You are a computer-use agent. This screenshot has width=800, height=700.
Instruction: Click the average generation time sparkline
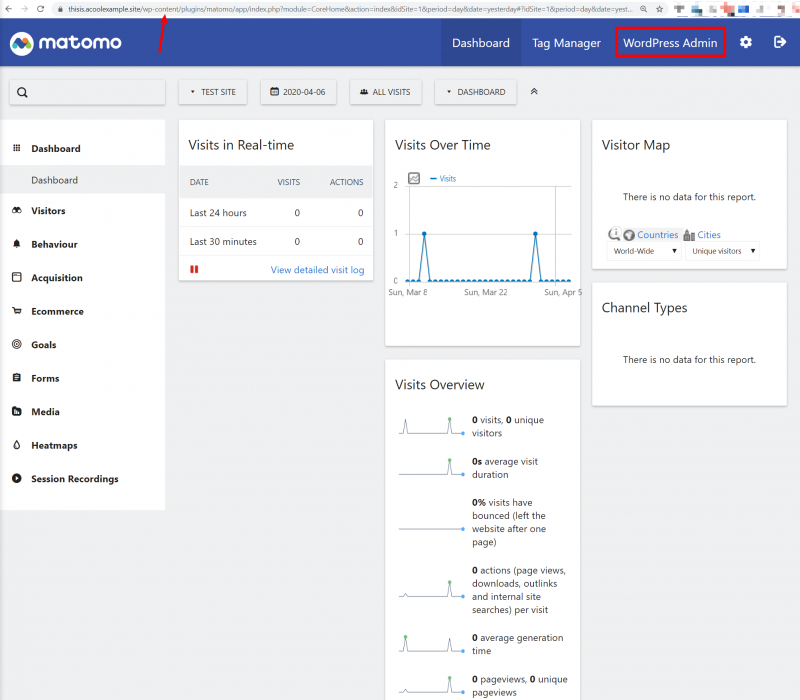[432, 644]
